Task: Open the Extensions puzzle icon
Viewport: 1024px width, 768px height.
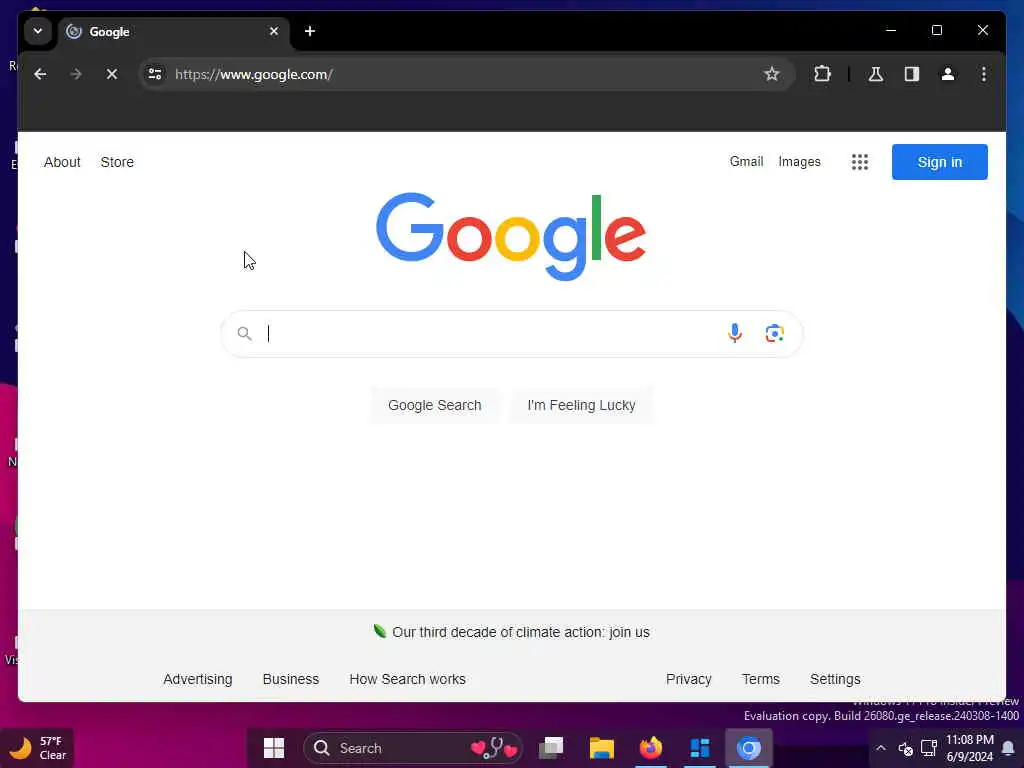Action: [x=822, y=74]
